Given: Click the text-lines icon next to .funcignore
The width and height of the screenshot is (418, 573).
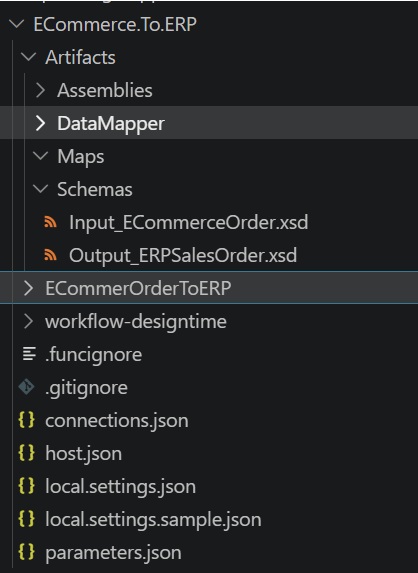Looking at the screenshot, I should coord(29,354).
